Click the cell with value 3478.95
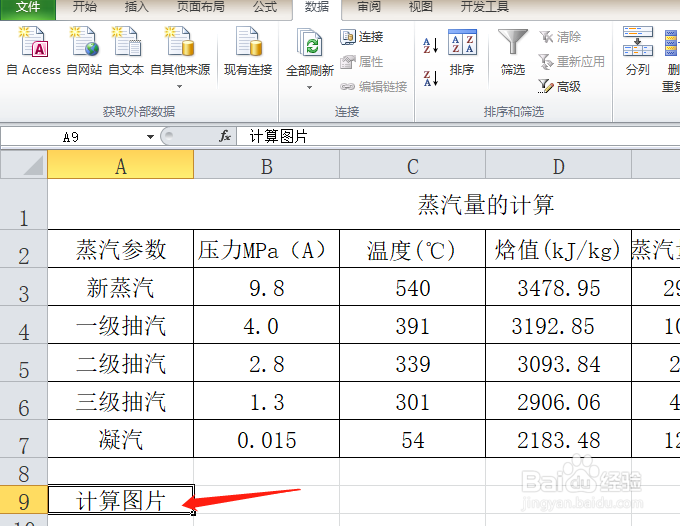680x526 pixels. click(x=559, y=287)
